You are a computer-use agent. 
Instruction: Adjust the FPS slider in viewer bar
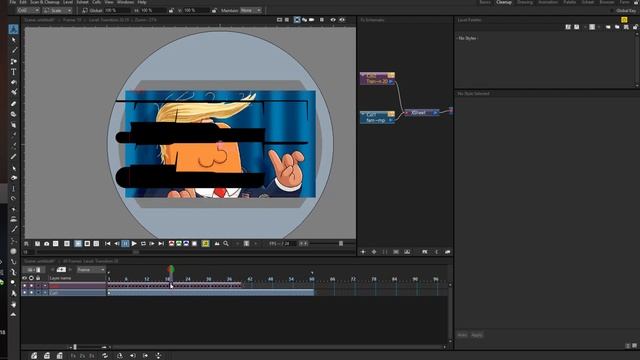coord(341,244)
